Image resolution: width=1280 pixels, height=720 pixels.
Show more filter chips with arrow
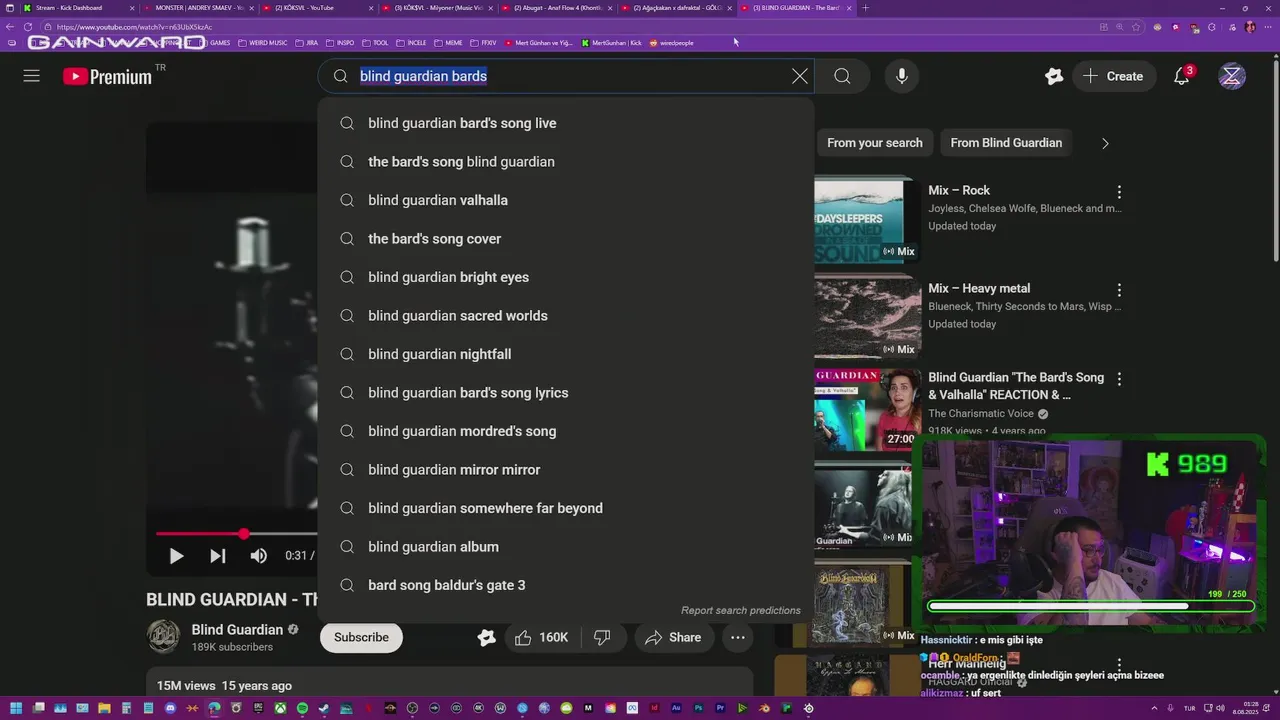pyautogui.click(x=1105, y=143)
